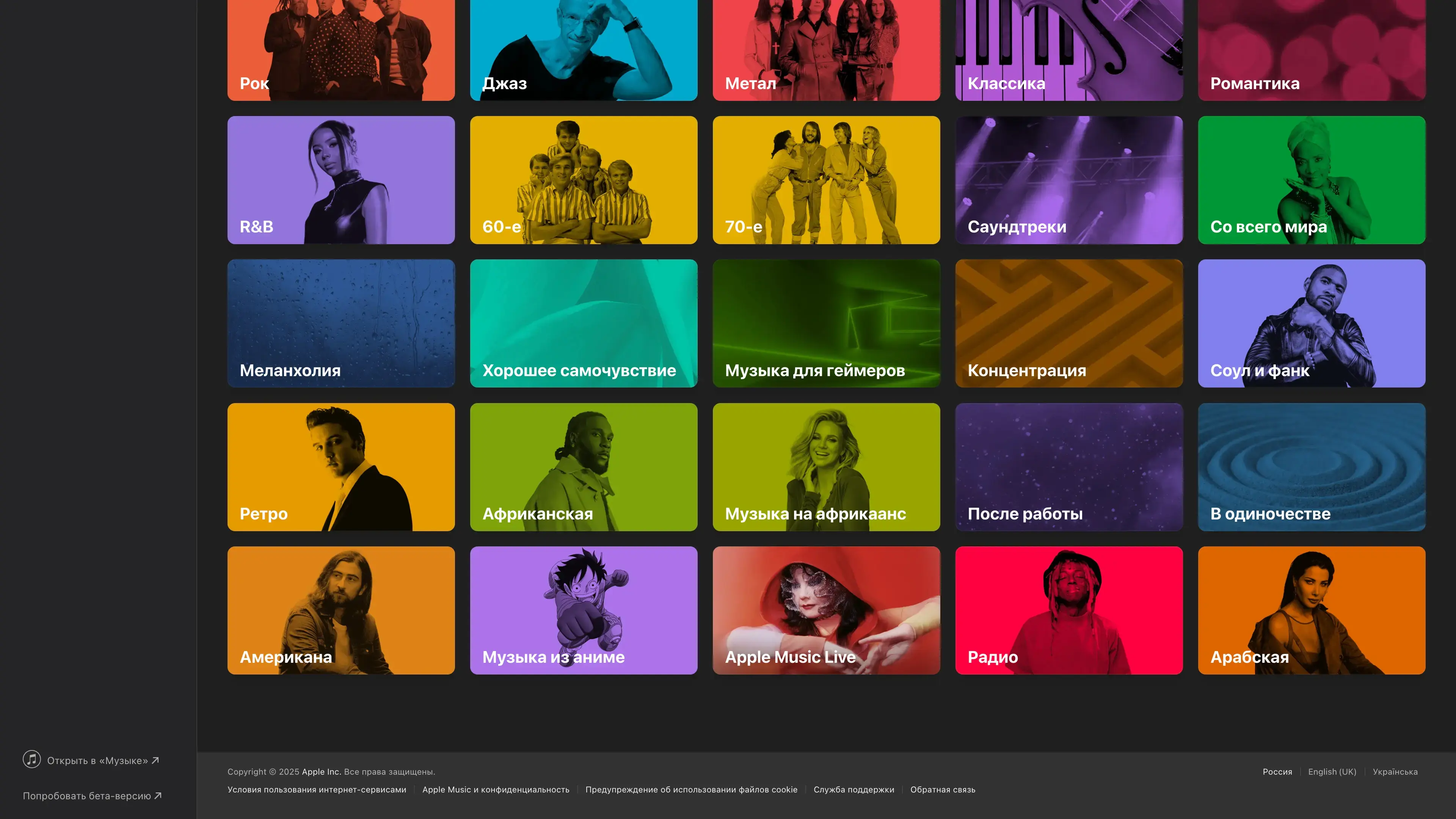
Task: Open the Арабская genre tile
Action: click(x=1311, y=610)
